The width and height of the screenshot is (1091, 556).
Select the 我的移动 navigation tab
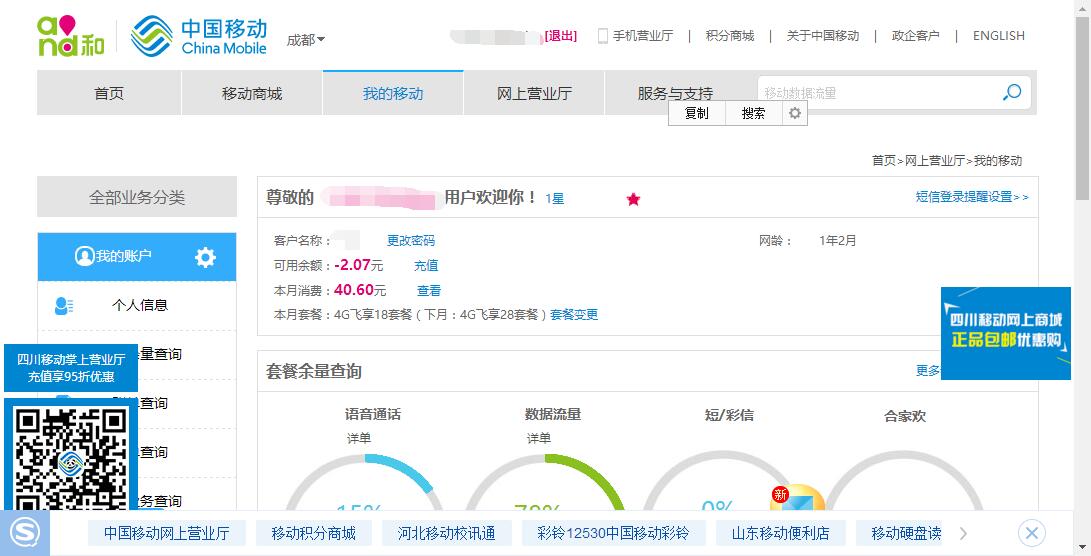point(393,93)
